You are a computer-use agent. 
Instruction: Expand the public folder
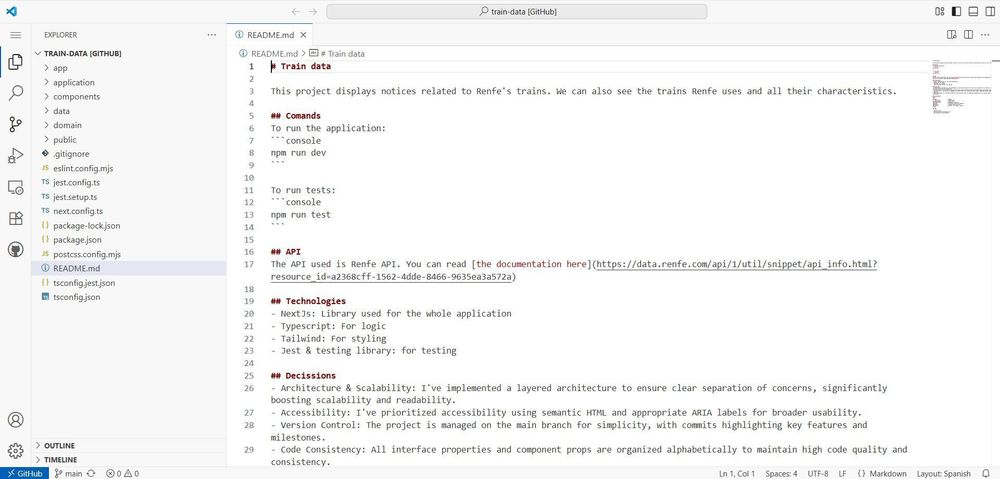coord(128,140)
